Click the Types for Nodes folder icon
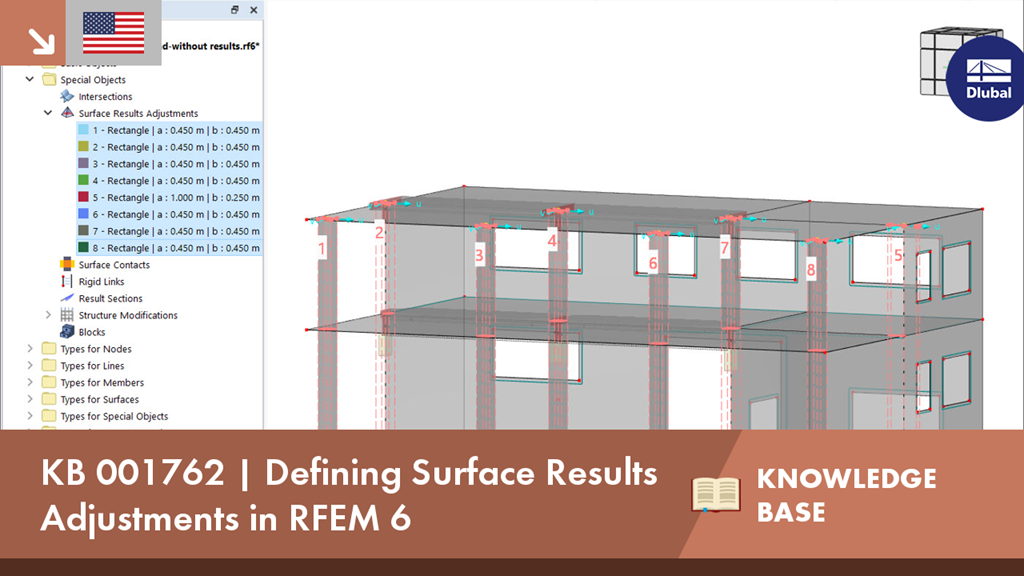This screenshot has width=1024, height=576. pyautogui.click(x=49, y=348)
